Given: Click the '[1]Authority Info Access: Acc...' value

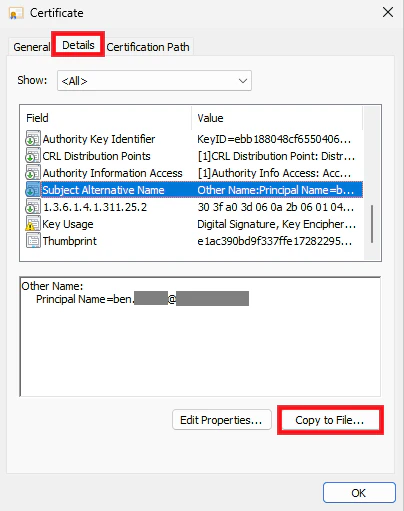Looking at the screenshot, I should 274,173.
